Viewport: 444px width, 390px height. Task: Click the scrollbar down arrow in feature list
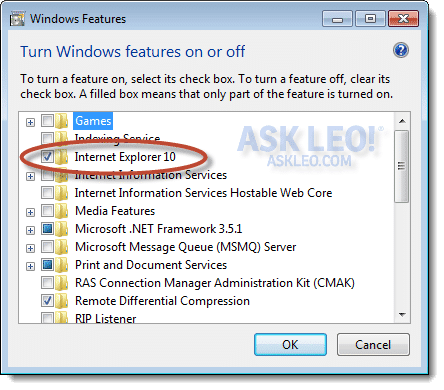pyautogui.click(x=402, y=314)
